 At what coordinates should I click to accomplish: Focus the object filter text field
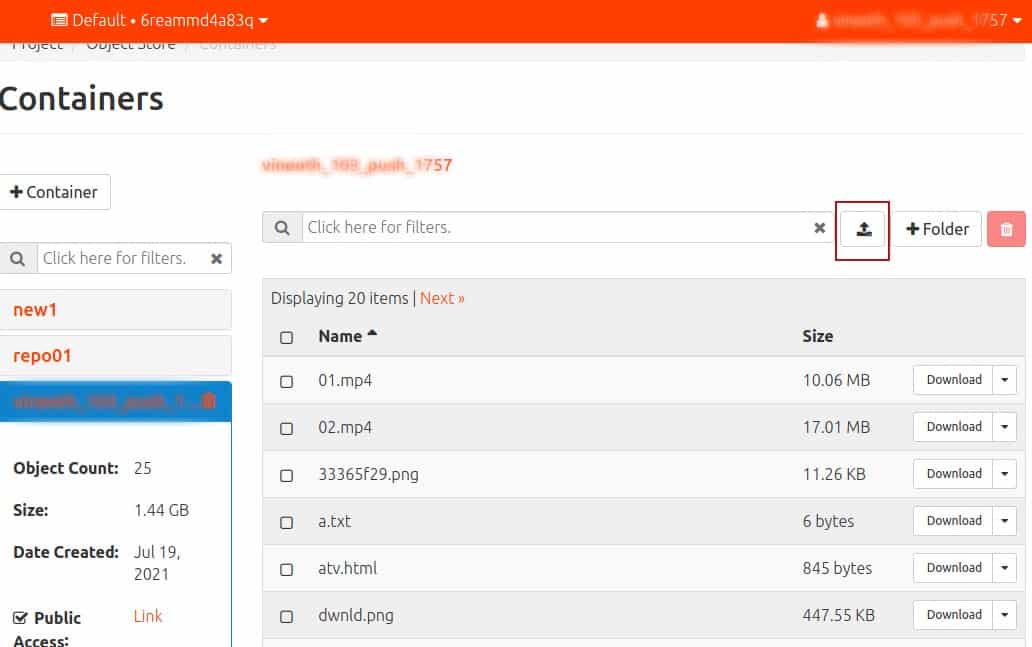click(555, 228)
